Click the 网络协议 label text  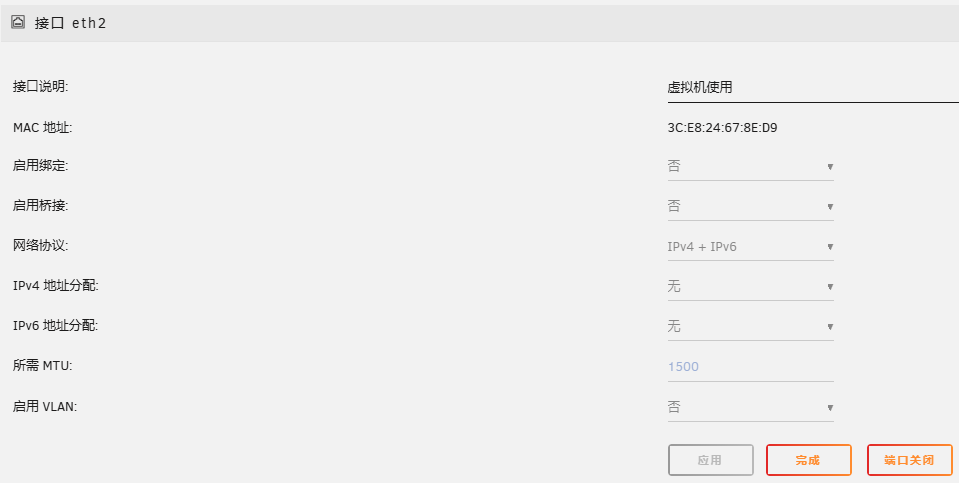point(40,245)
